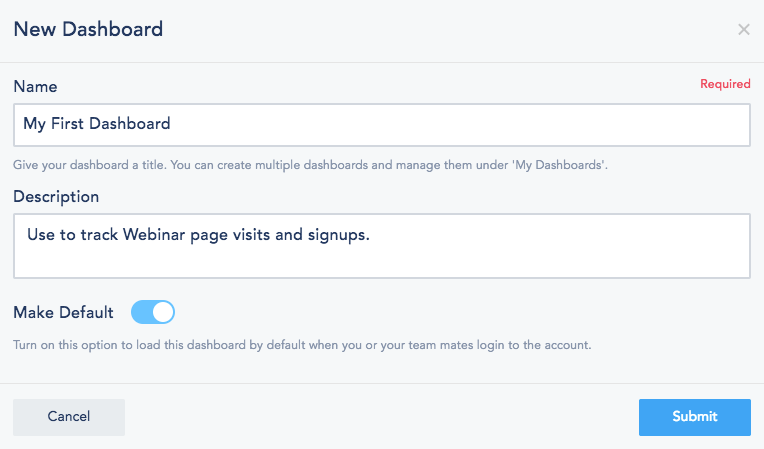The image size is (764, 449).
Task: Click the 'Description' field label
Action: pyautogui.click(x=56, y=196)
